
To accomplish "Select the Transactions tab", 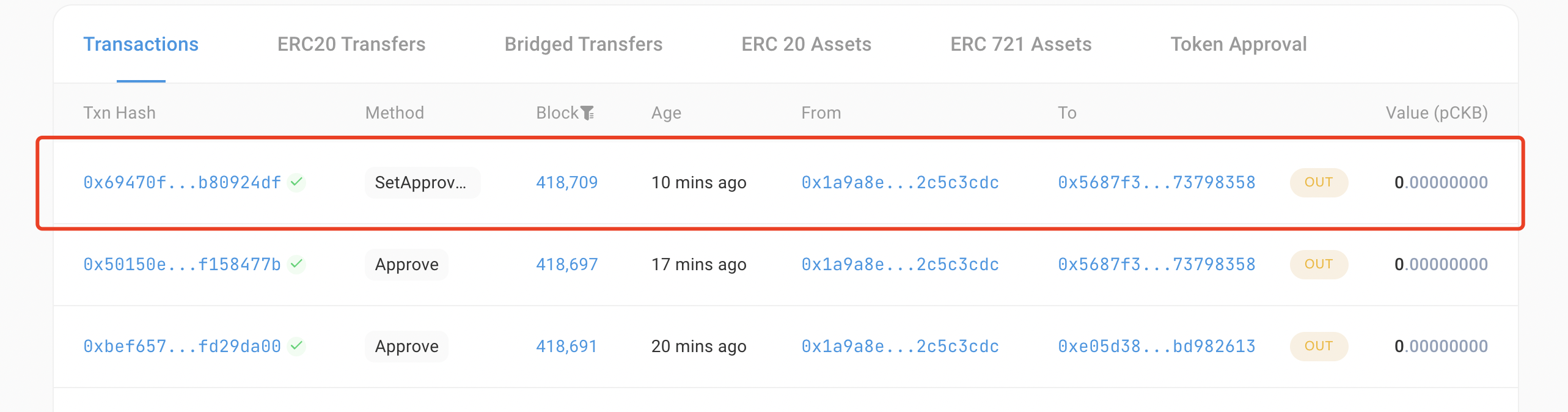I will pyautogui.click(x=141, y=43).
